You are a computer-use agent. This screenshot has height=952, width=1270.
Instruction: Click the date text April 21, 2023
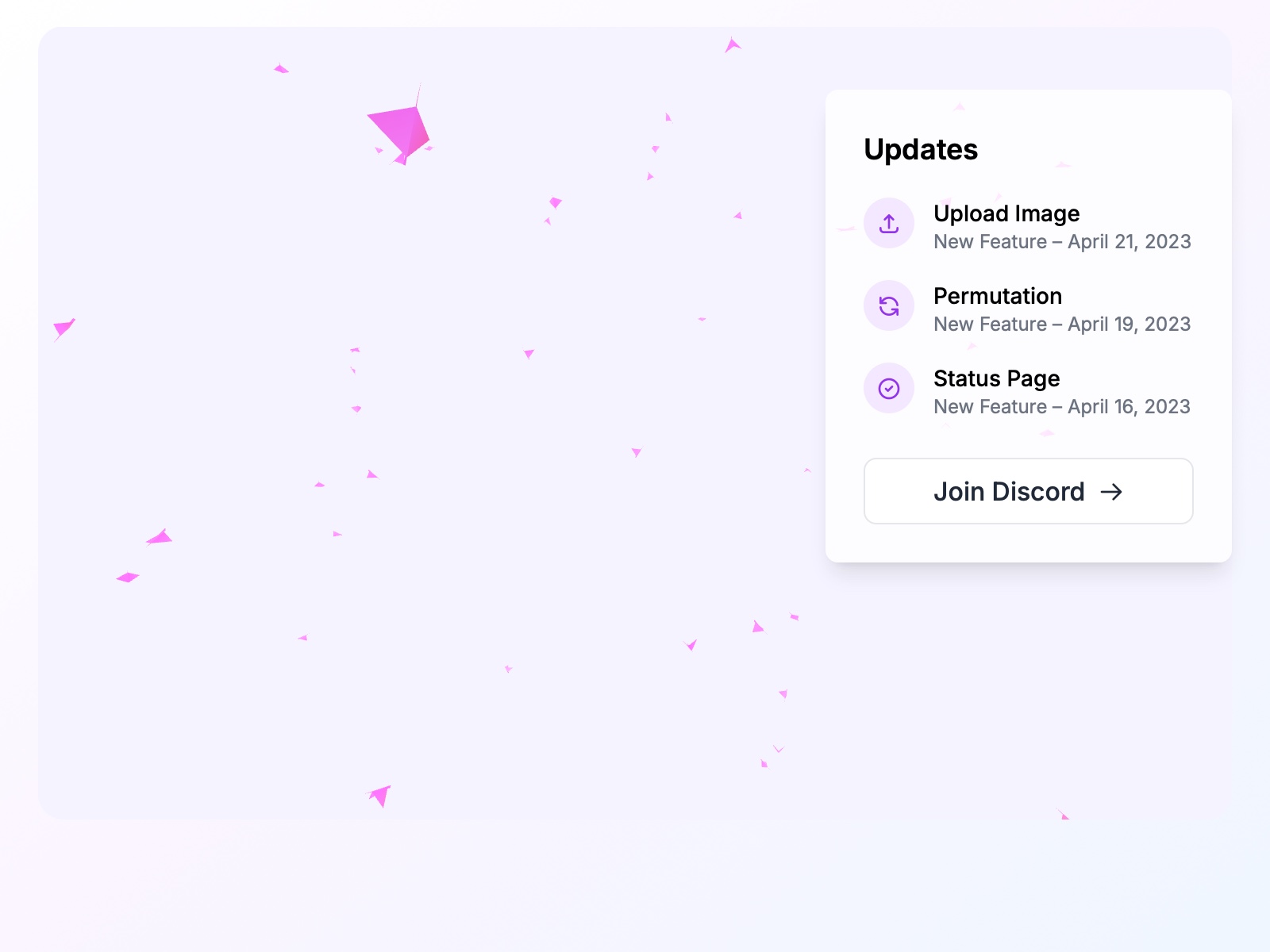pos(1129,242)
